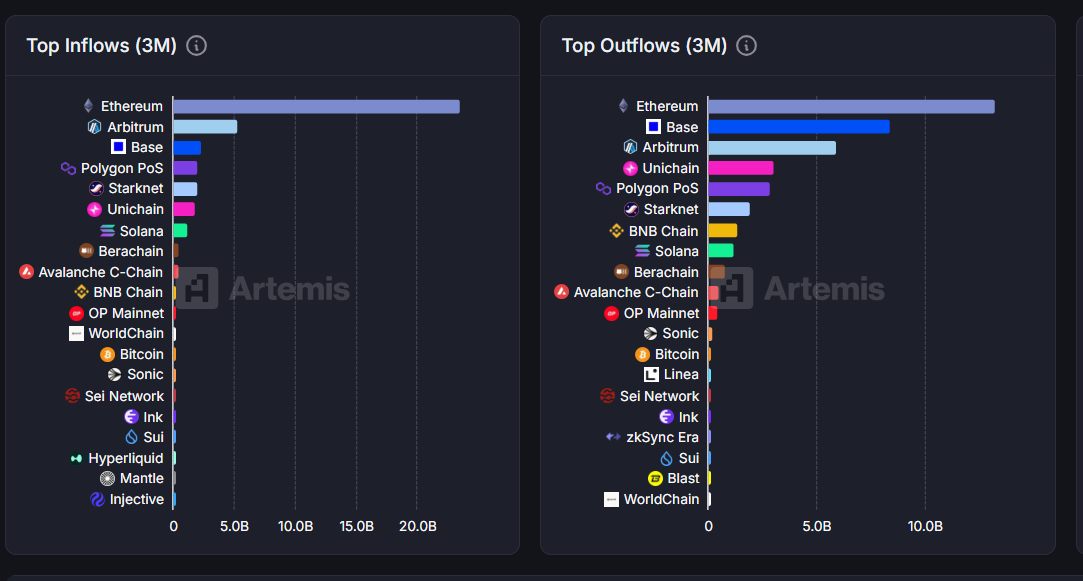Click the Berachain logo in Top Inflows
Screen dimensions: 1083x581
pyautogui.click(x=86, y=251)
